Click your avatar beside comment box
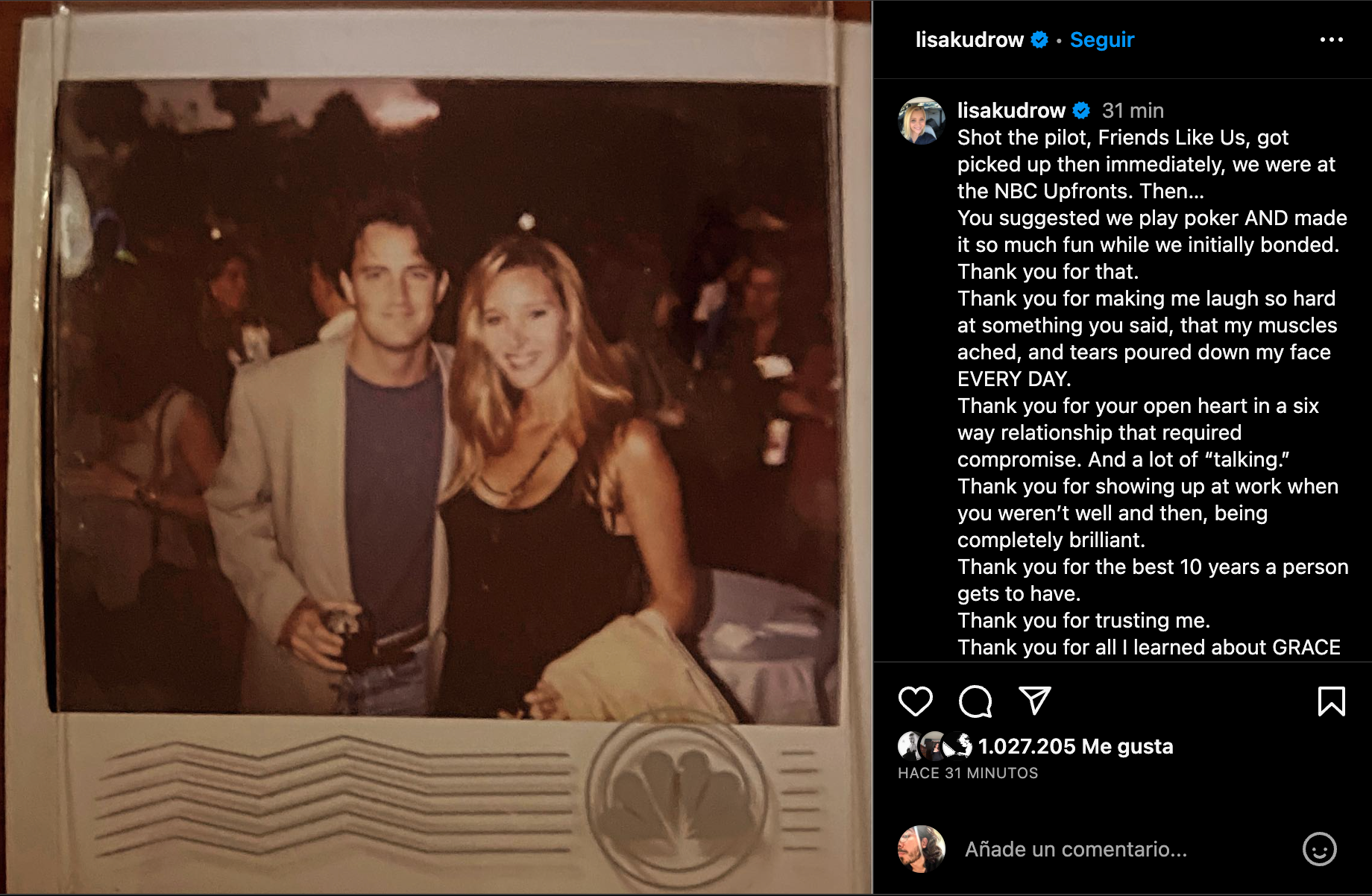Image resolution: width=1372 pixels, height=896 pixels. tap(922, 849)
